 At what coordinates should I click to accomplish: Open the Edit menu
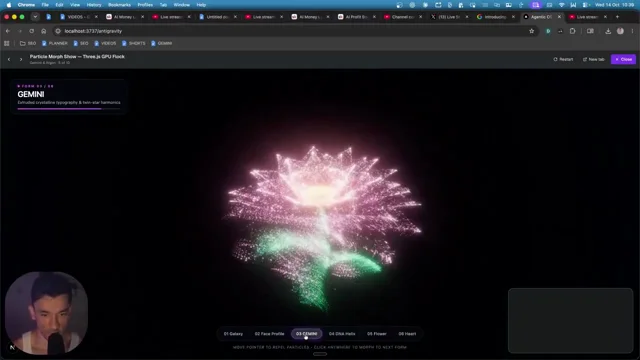(59, 5)
